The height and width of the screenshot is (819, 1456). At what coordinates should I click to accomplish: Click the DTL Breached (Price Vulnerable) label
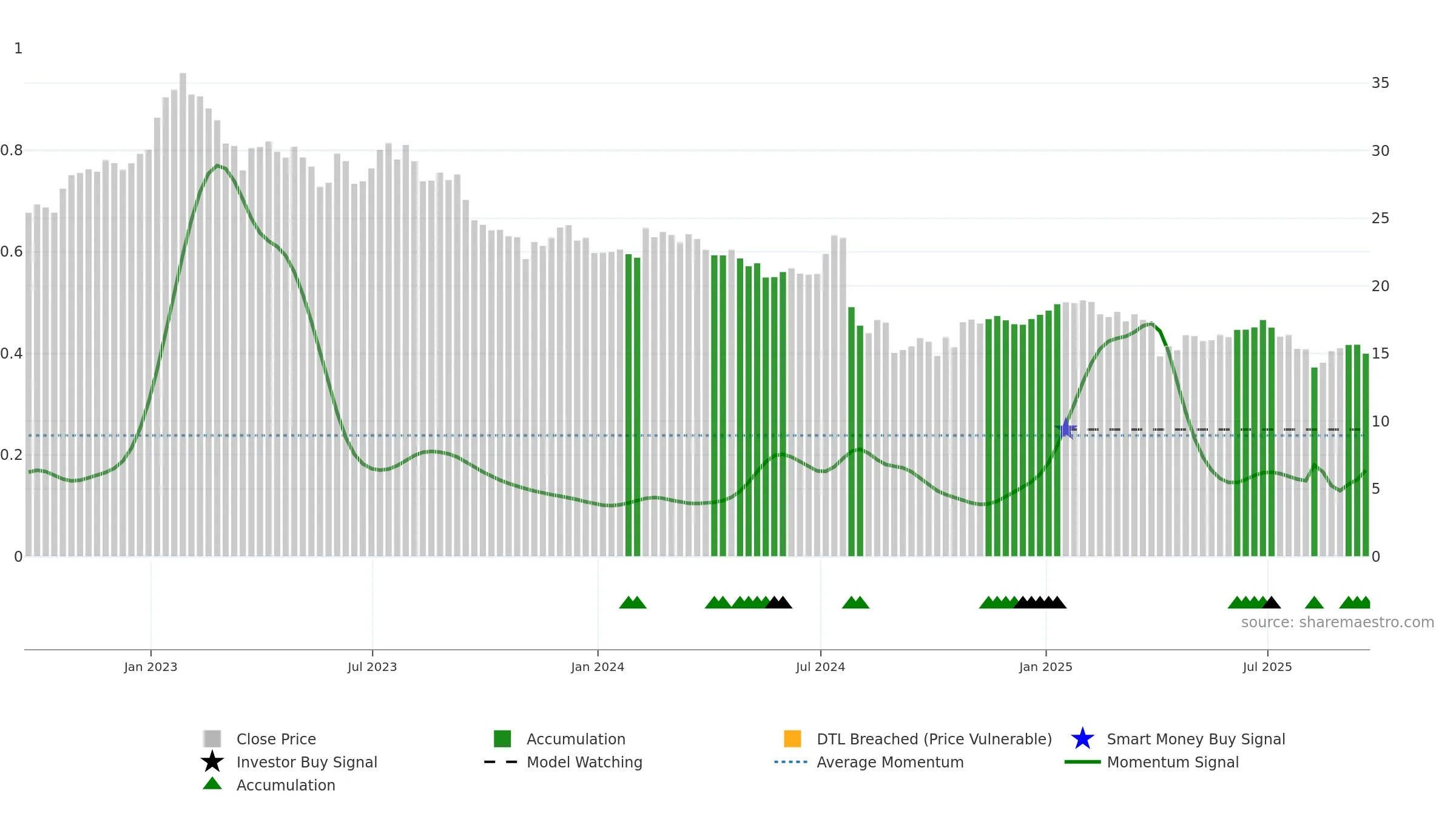click(934, 739)
